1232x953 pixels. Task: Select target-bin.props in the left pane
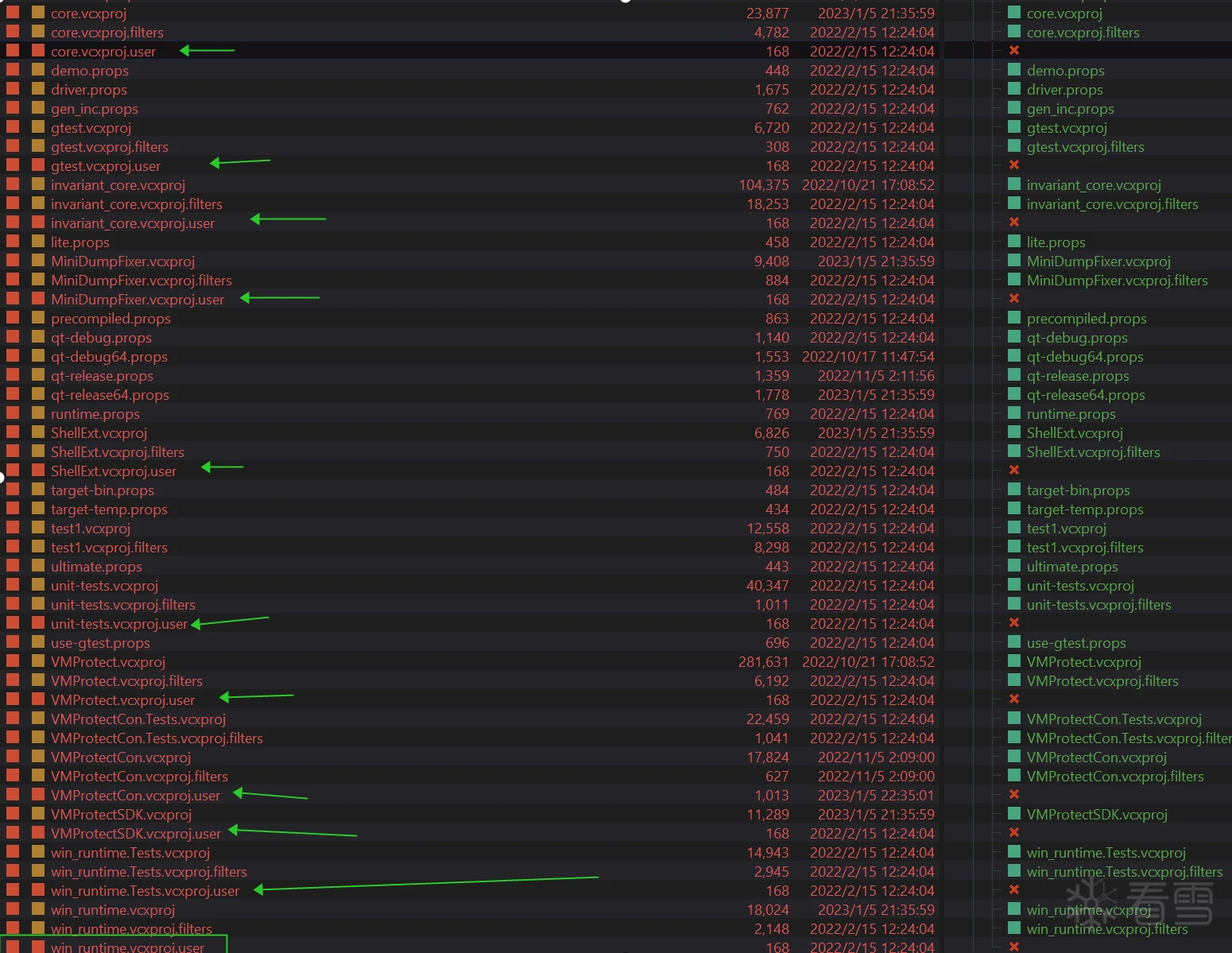[x=103, y=490]
